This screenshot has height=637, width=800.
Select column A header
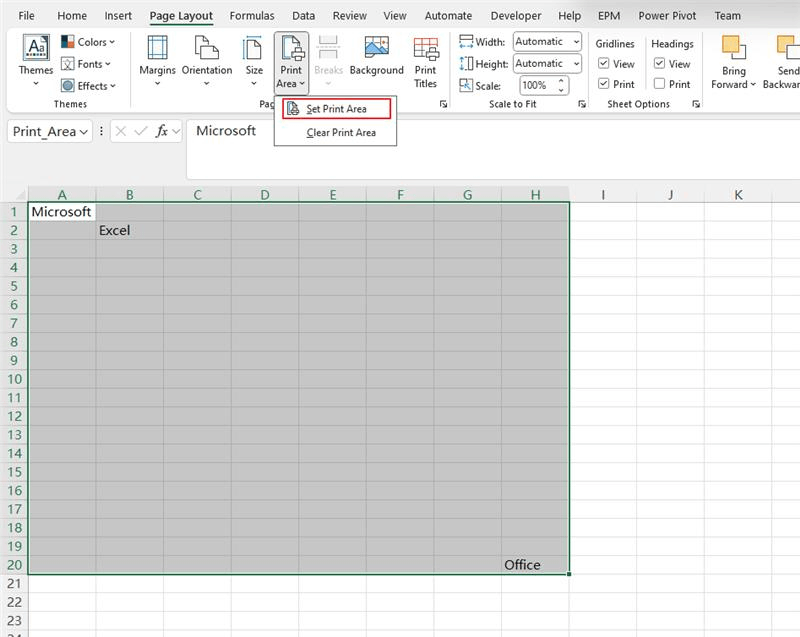pyautogui.click(x=62, y=195)
